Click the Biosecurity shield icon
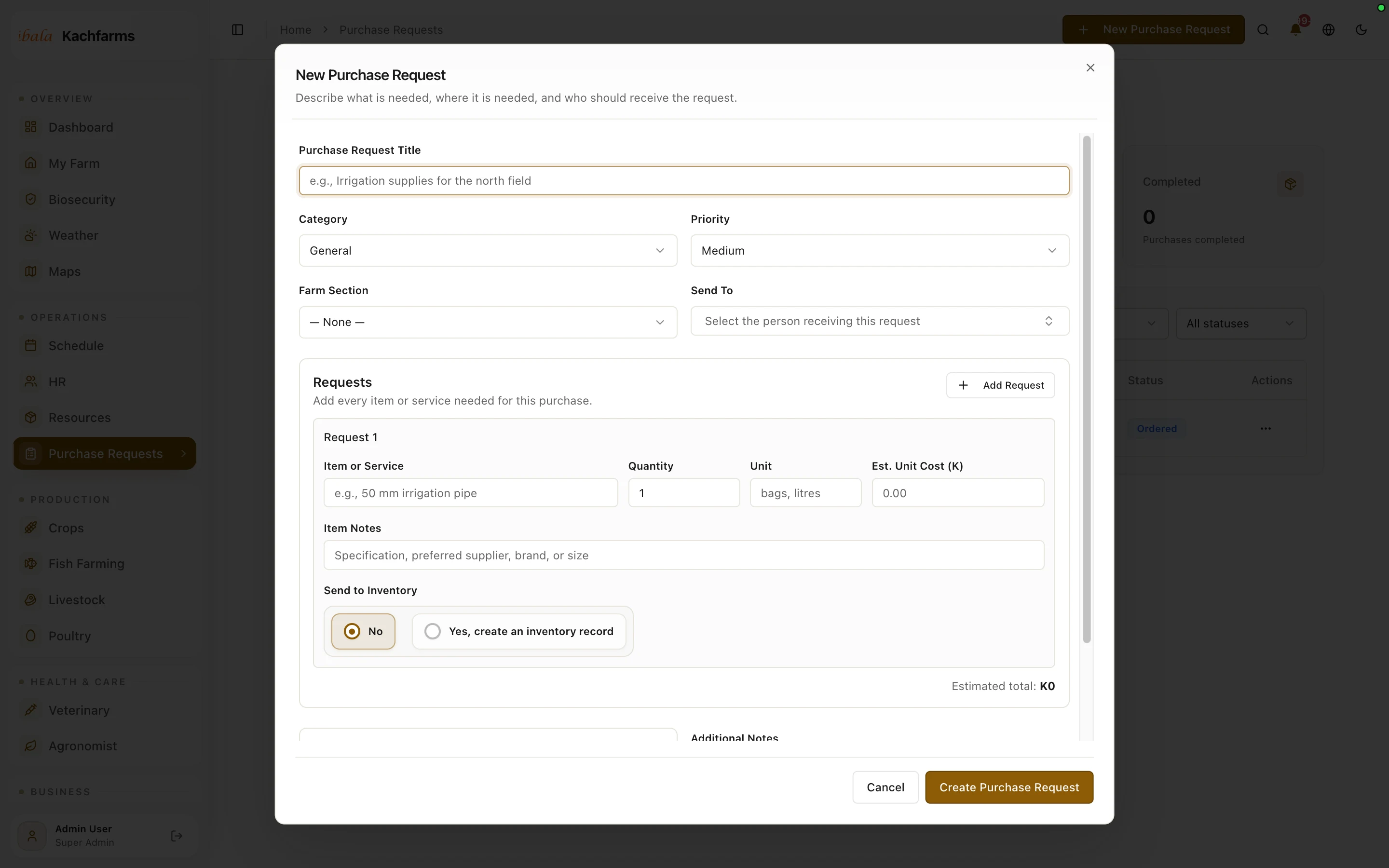The height and width of the screenshot is (868, 1389). pyautogui.click(x=31, y=199)
